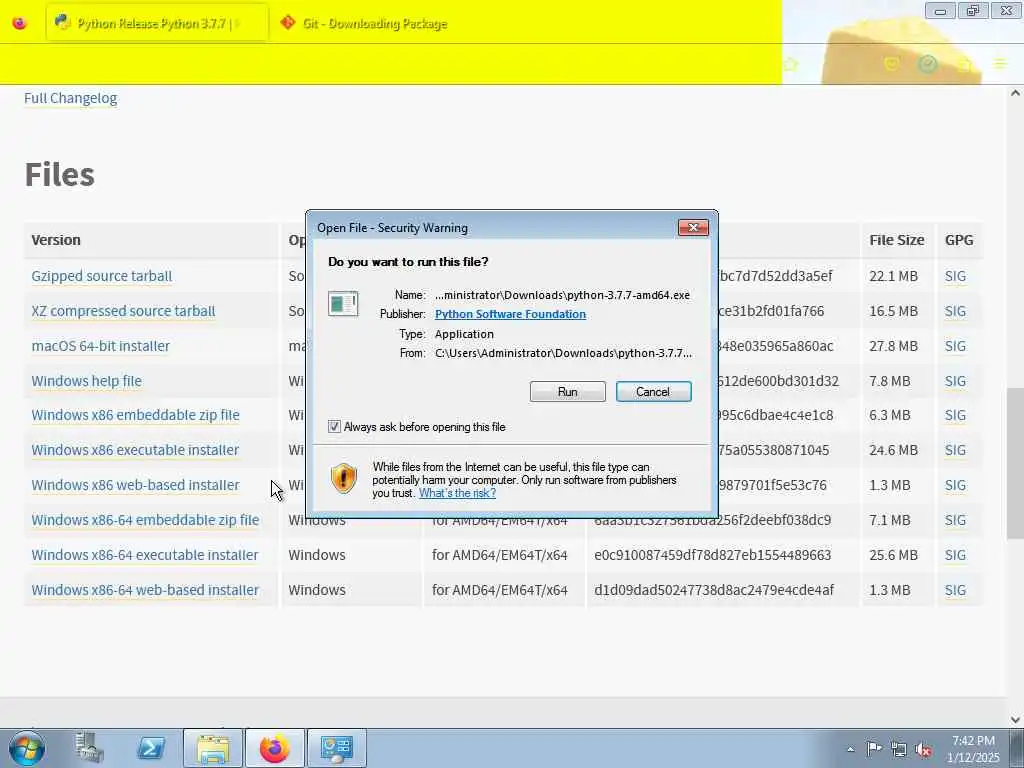
Task: Open the SIG link for Gzipped source tarball
Action: pyautogui.click(x=955, y=276)
